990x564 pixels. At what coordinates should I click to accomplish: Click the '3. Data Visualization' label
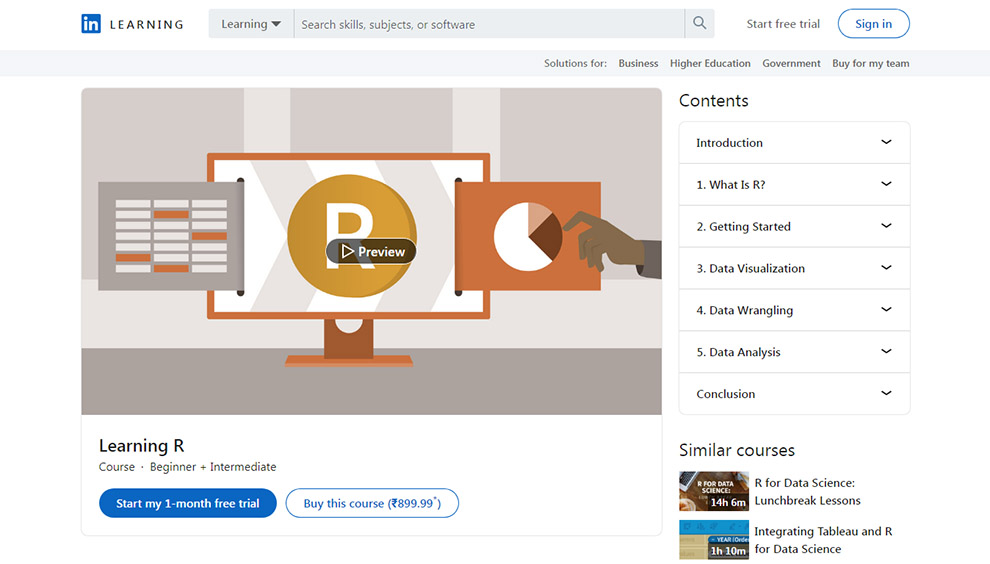pyautogui.click(x=751, y=268)
